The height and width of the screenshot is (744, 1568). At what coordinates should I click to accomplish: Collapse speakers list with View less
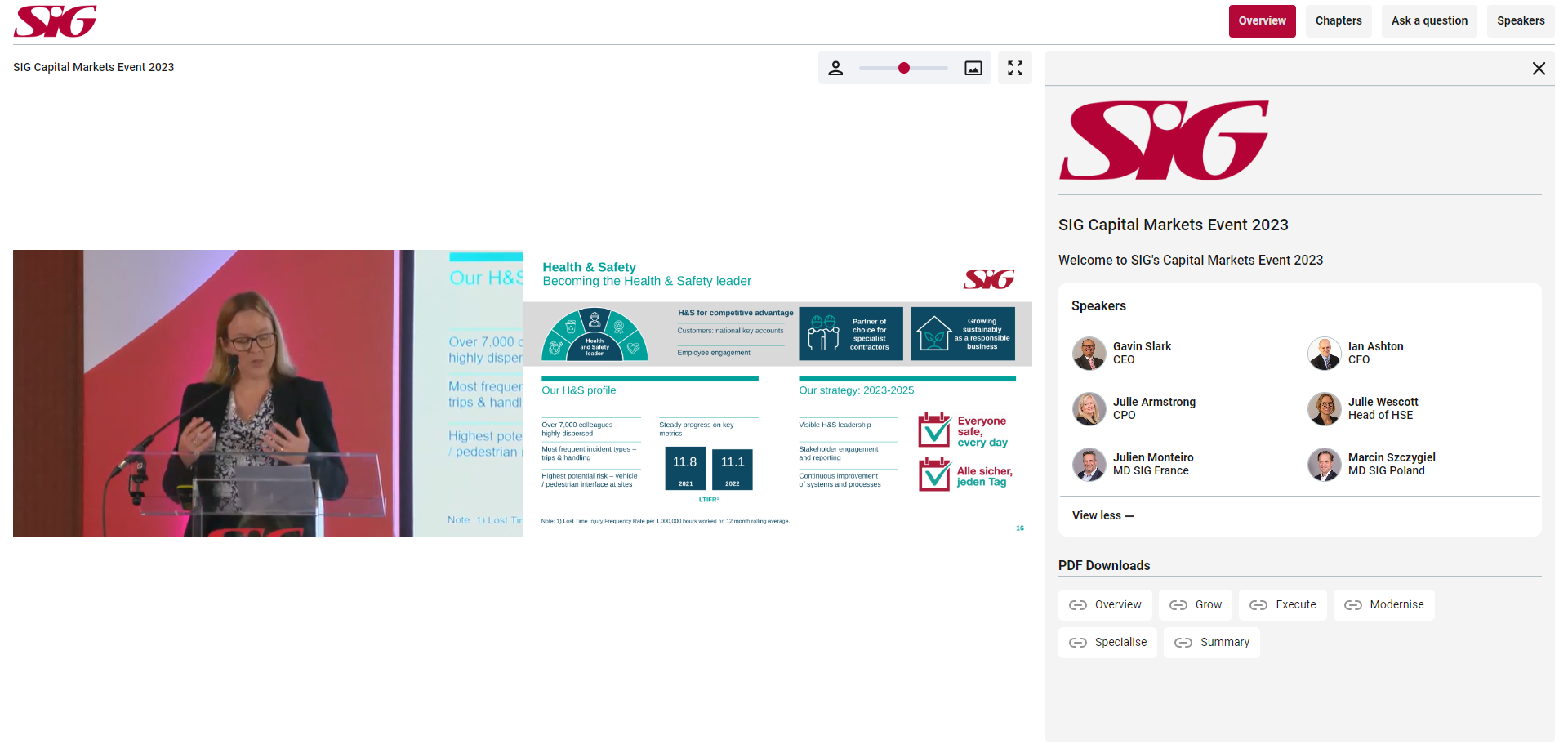click(1103, 515)
